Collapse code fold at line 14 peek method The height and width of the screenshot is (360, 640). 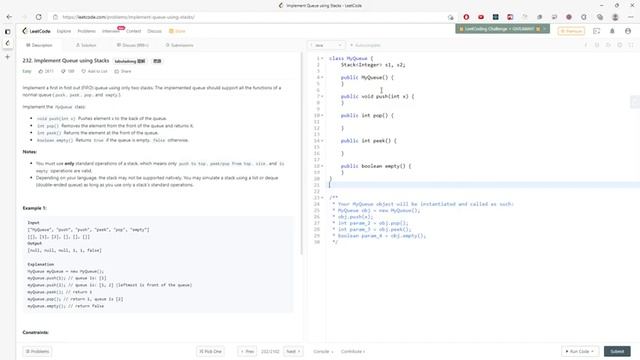coord(322,141)
